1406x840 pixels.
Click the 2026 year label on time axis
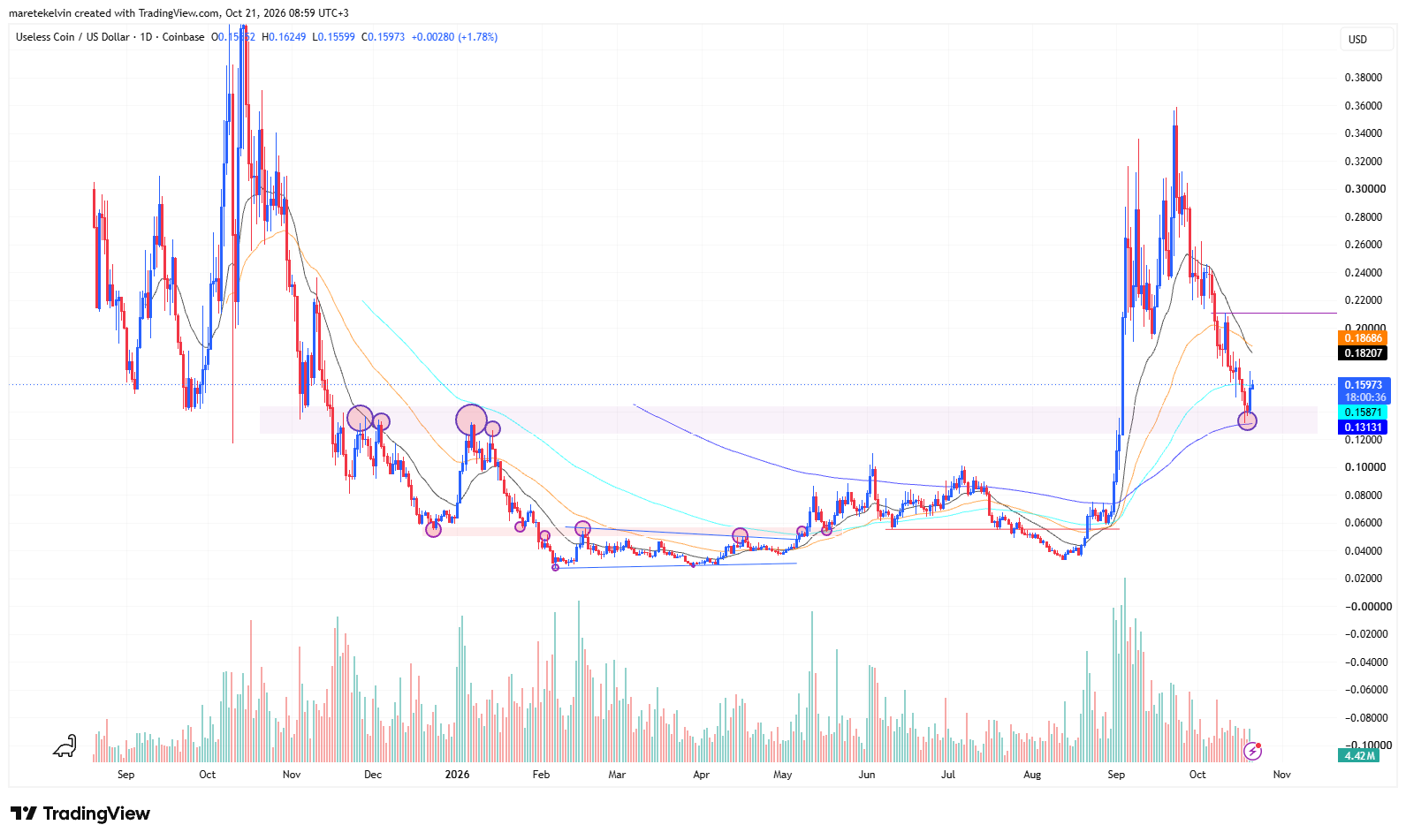click(x=457, y=775)
